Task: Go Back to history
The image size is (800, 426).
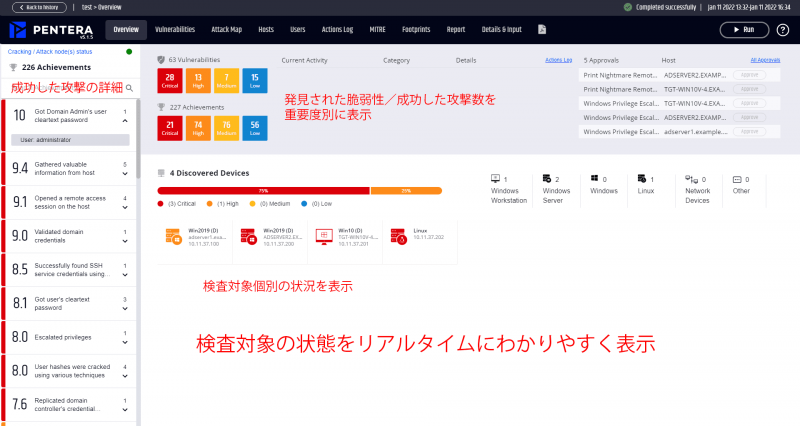Action: (x=39, y=7)
